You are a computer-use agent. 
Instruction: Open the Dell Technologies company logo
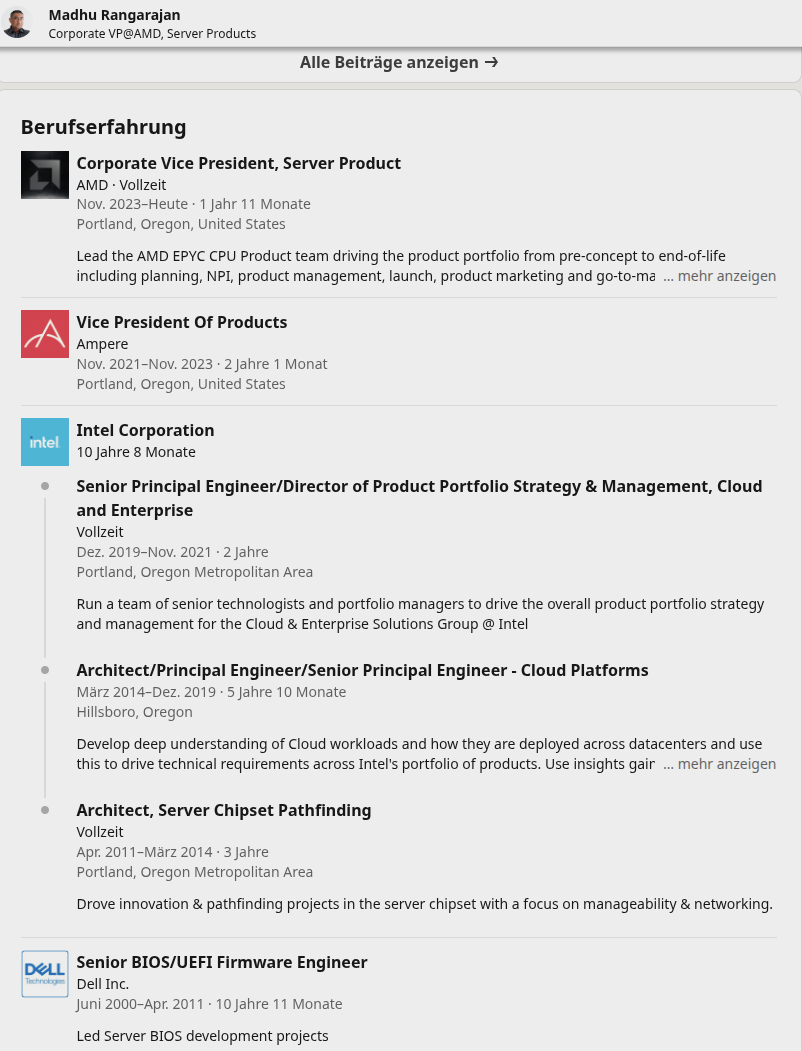[x=45, y=974]
